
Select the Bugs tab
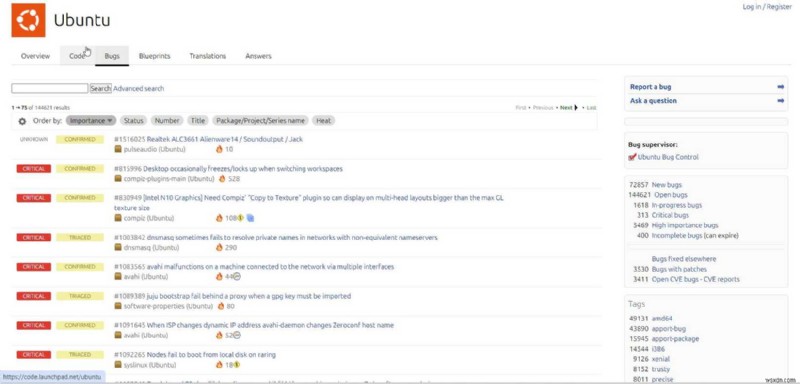(x=112, y=56)
